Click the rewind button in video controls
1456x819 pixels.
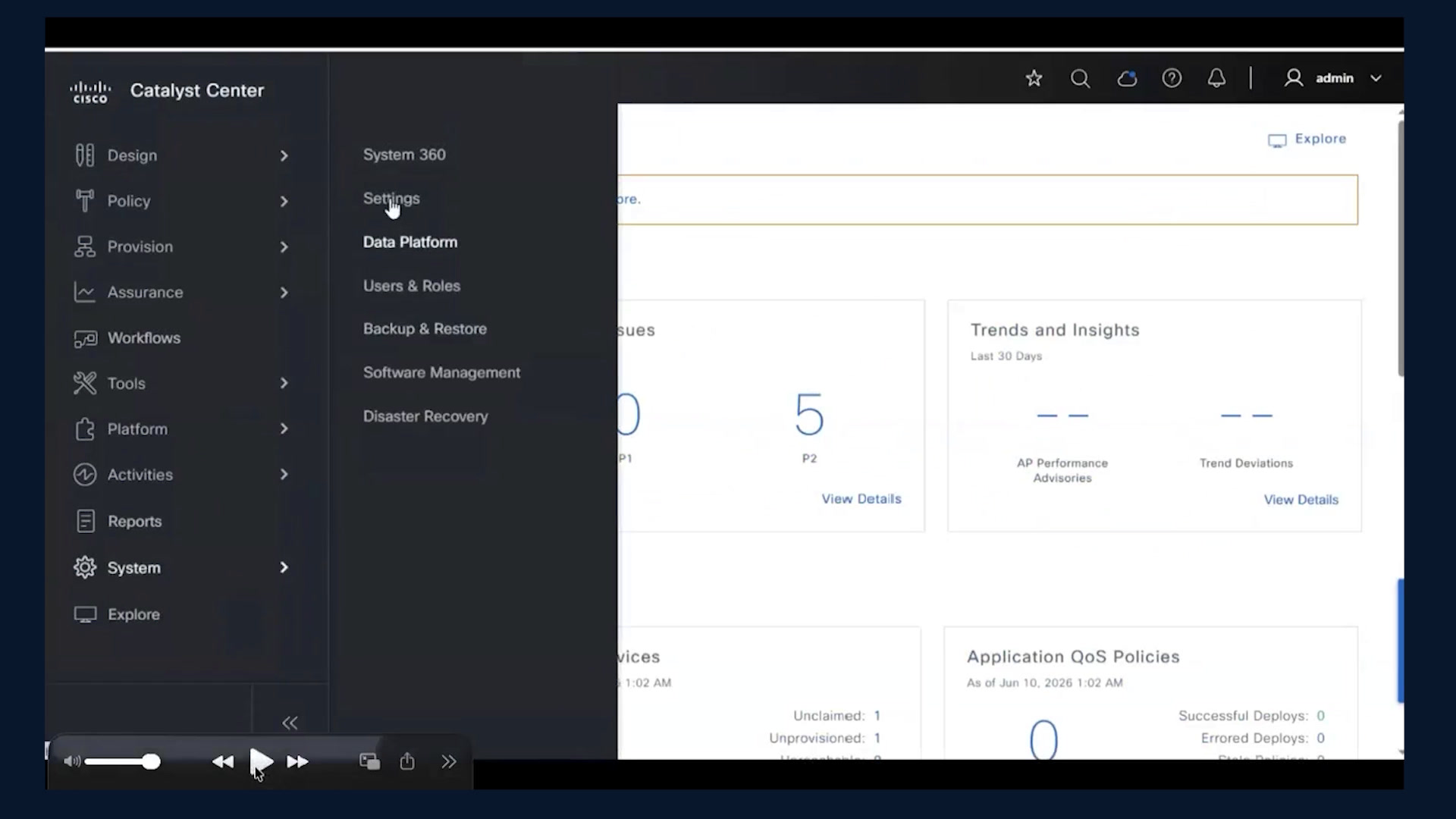223,761
